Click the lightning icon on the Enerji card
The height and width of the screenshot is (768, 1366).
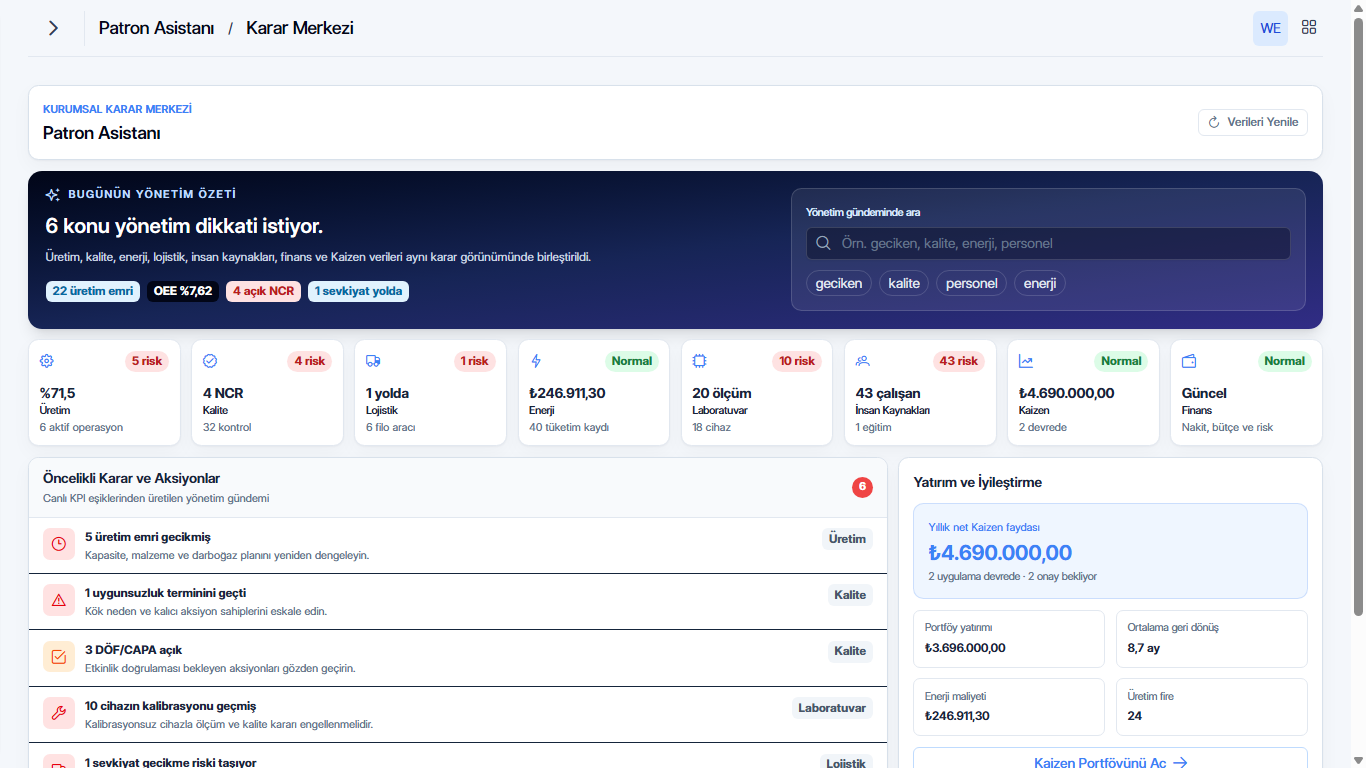point(536,361)
